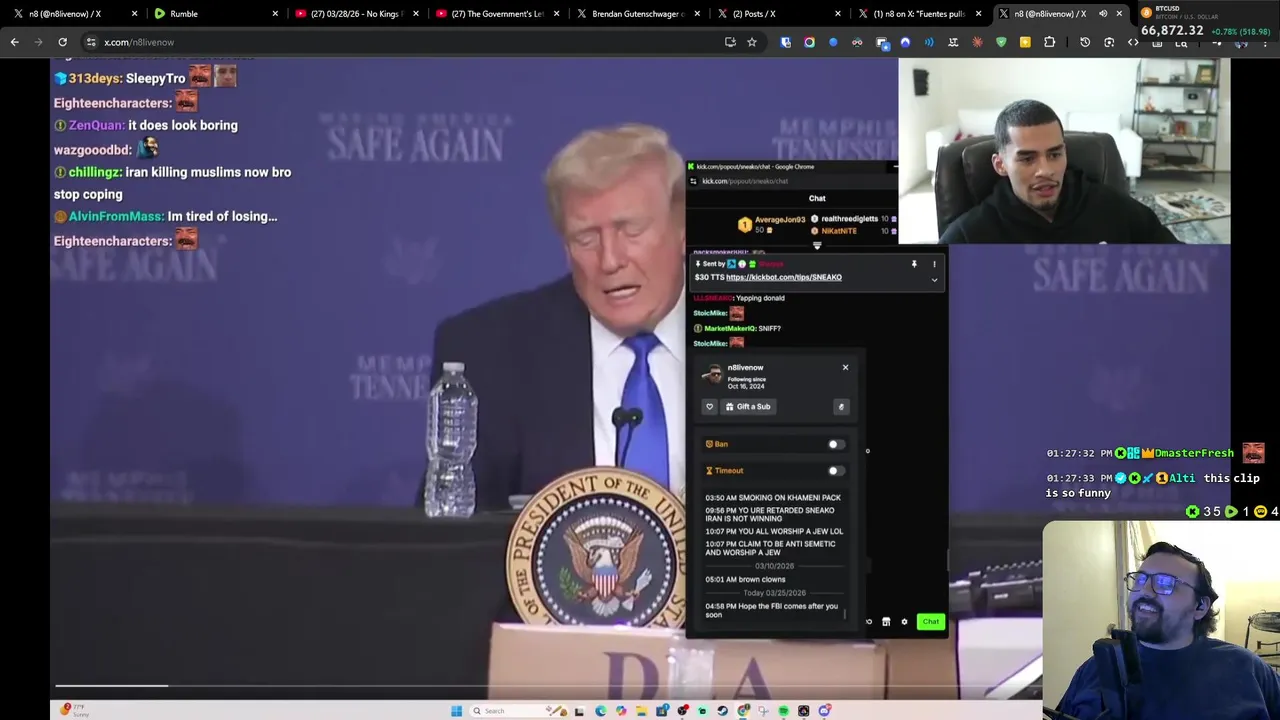Close the '(2) Posts / X' tab
Image resolution: width=1280 pixels, height=720 pixels.
[839, 14]
